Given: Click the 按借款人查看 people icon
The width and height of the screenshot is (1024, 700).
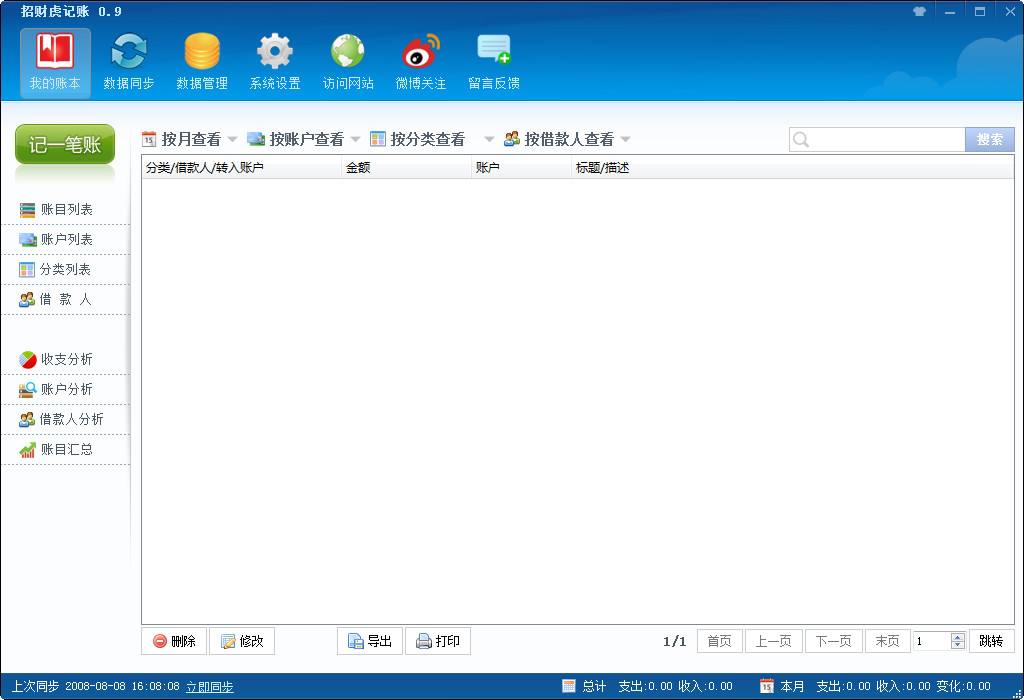Looking at the screenshot, I should (512, 139).
